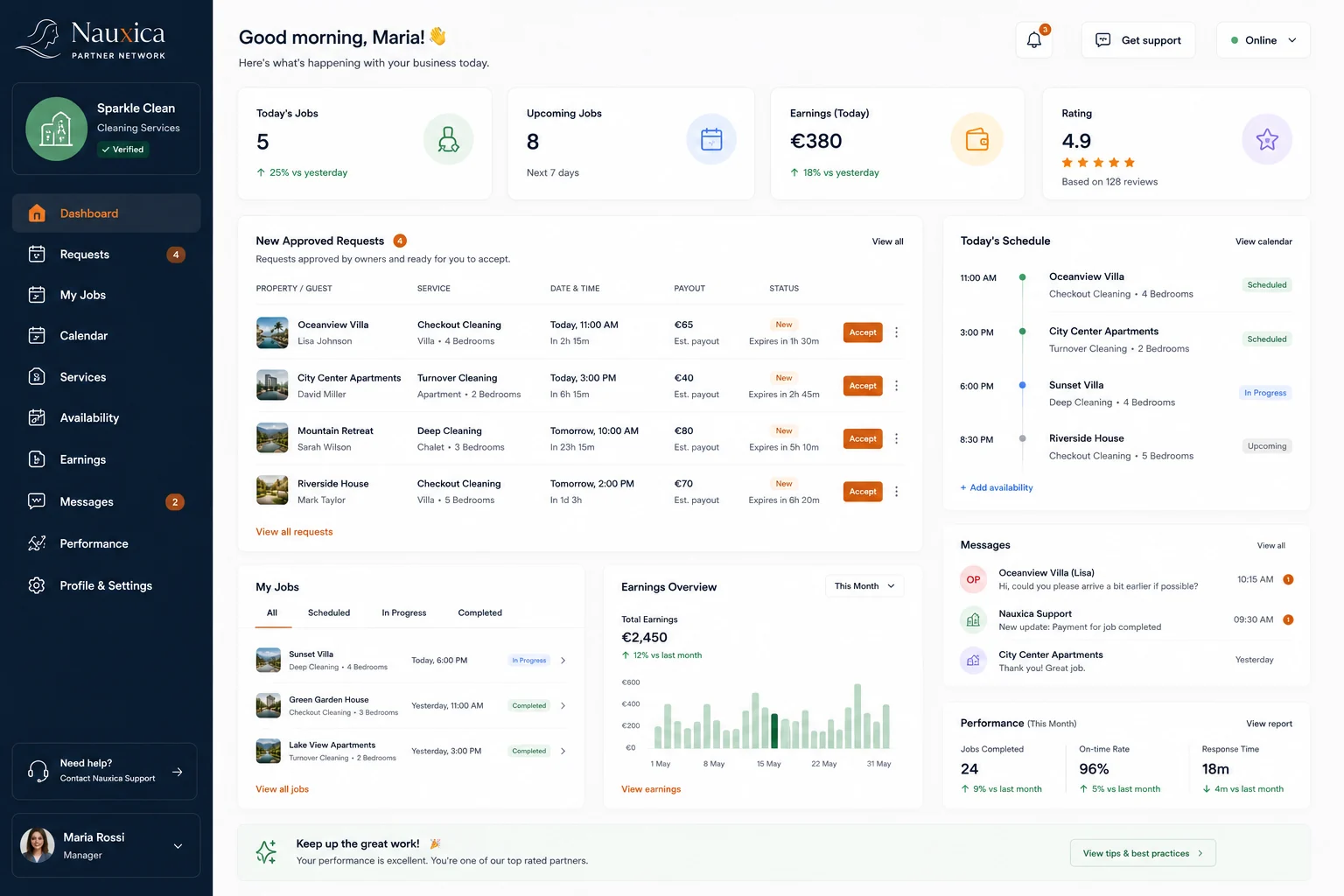The height and width of the screenshot is (896, 1344).
Task: Click the Sparkle Clean company logo
Action: (x=57, y=129)
